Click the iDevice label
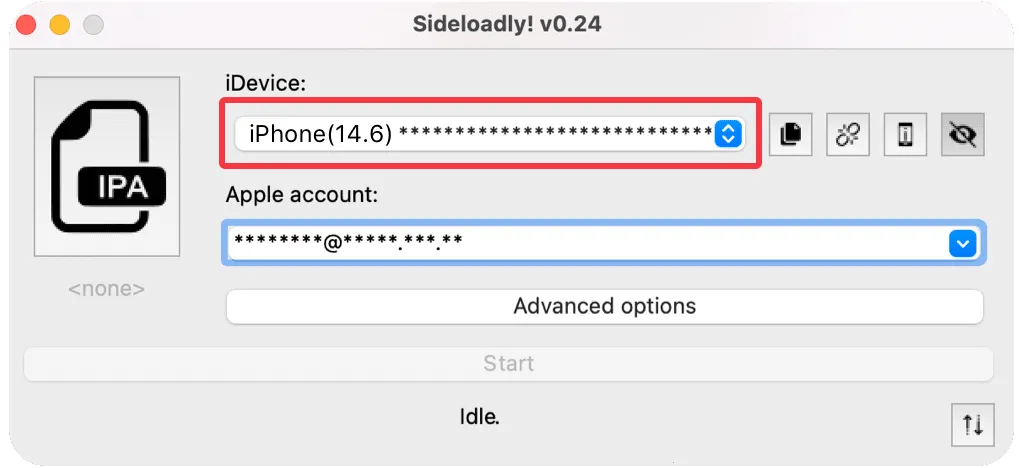 (265, 85)
